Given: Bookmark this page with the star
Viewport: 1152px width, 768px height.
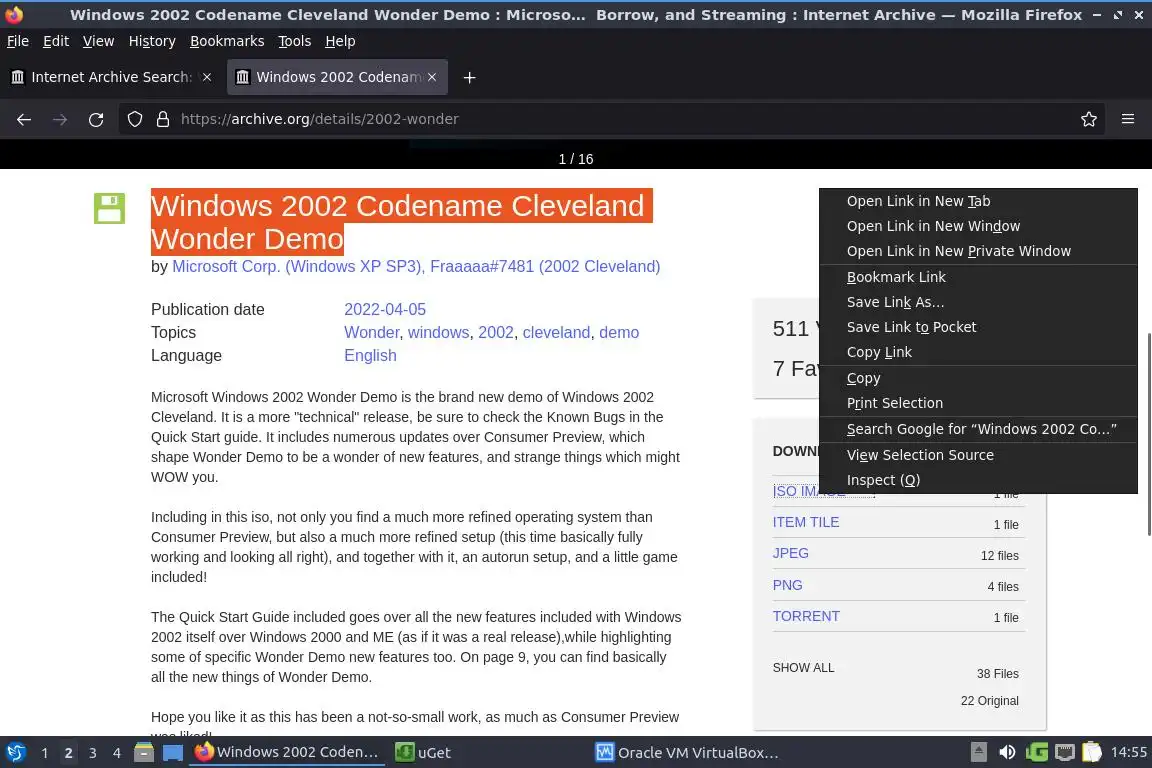Looking at the screenshot, I should 1089,119.
